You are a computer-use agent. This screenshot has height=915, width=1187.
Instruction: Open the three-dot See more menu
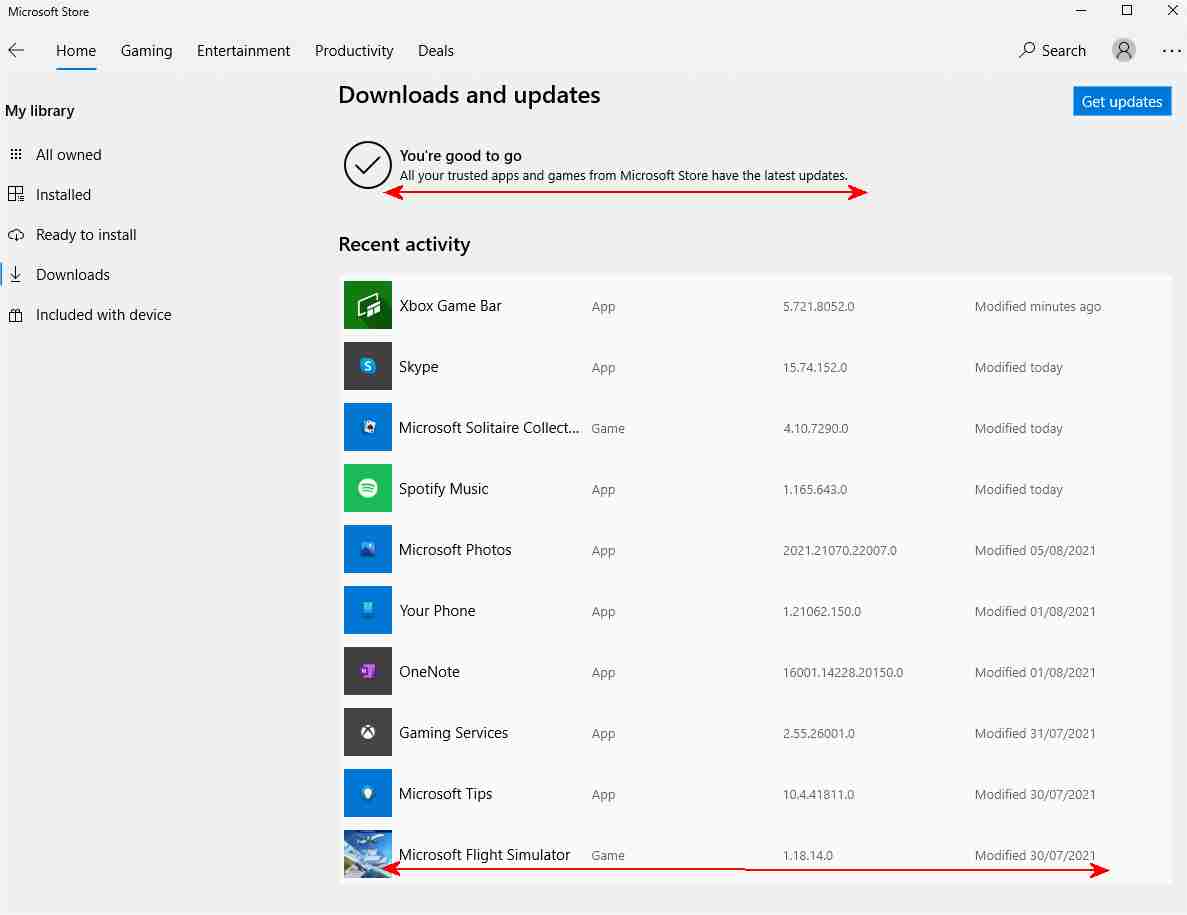tap(1171, 51)
